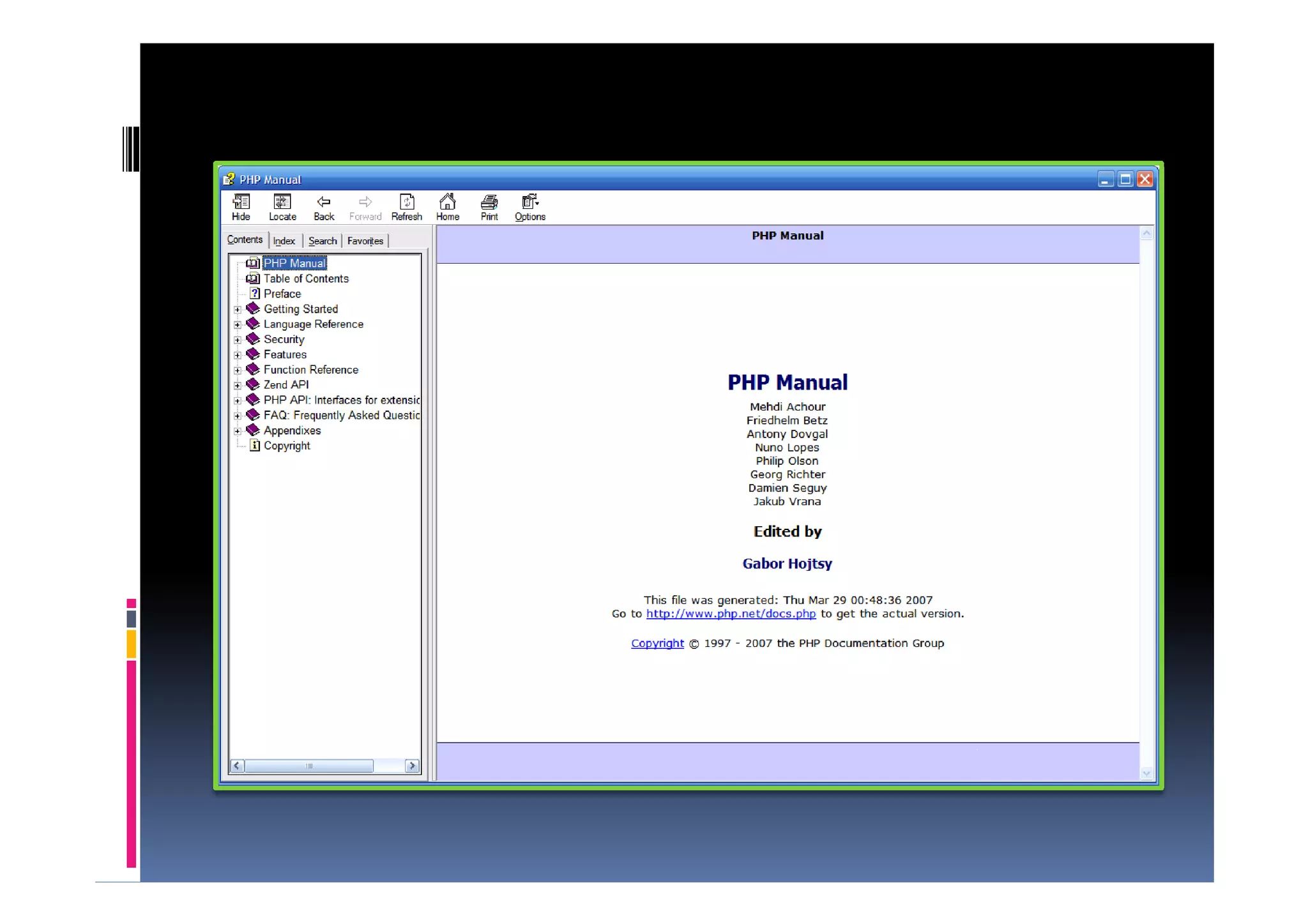
Task: Maximize the PHP Manual window
Action: [x=1125, y=179]
